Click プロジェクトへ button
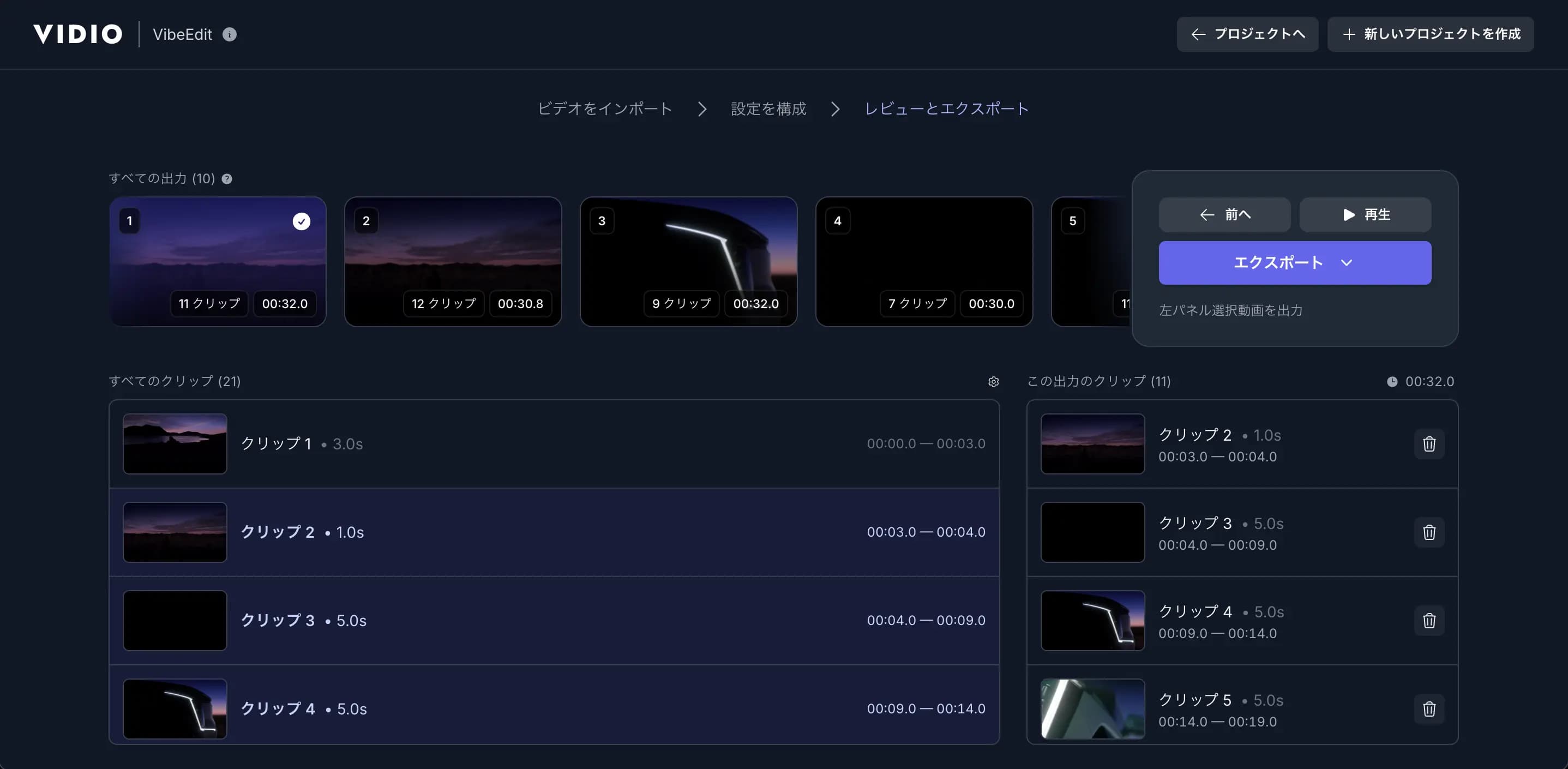The width and height of the screenshot is (1568, 769). click(1247, 35)
